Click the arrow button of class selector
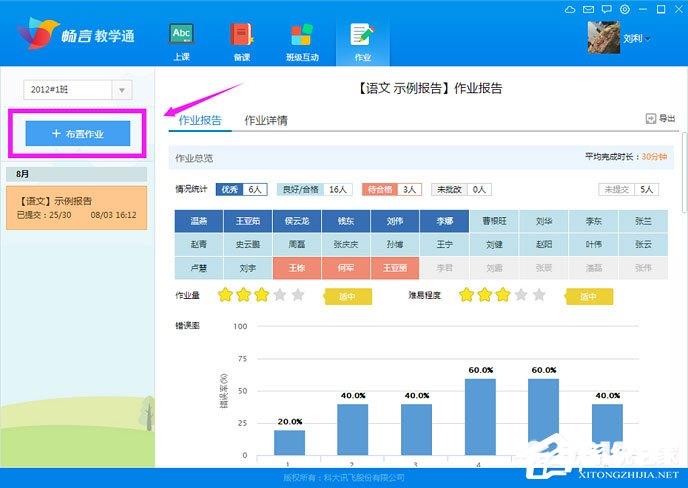688x488 pixels. 122,90
